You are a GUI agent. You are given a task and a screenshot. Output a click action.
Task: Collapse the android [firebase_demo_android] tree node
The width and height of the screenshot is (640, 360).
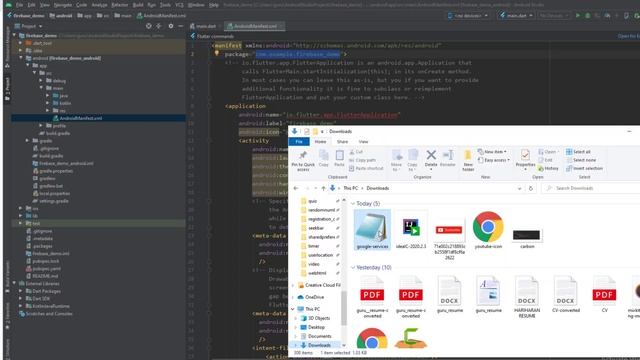(21, 58)
